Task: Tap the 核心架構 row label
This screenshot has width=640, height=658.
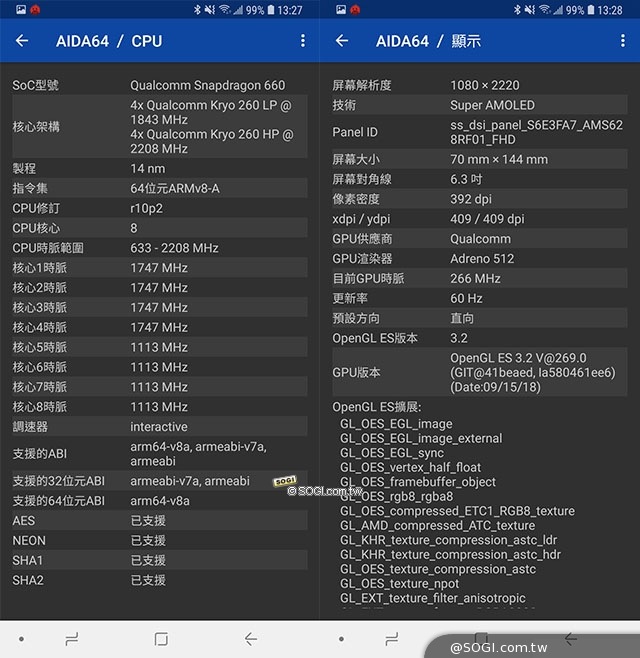Action: pos(36,127)
